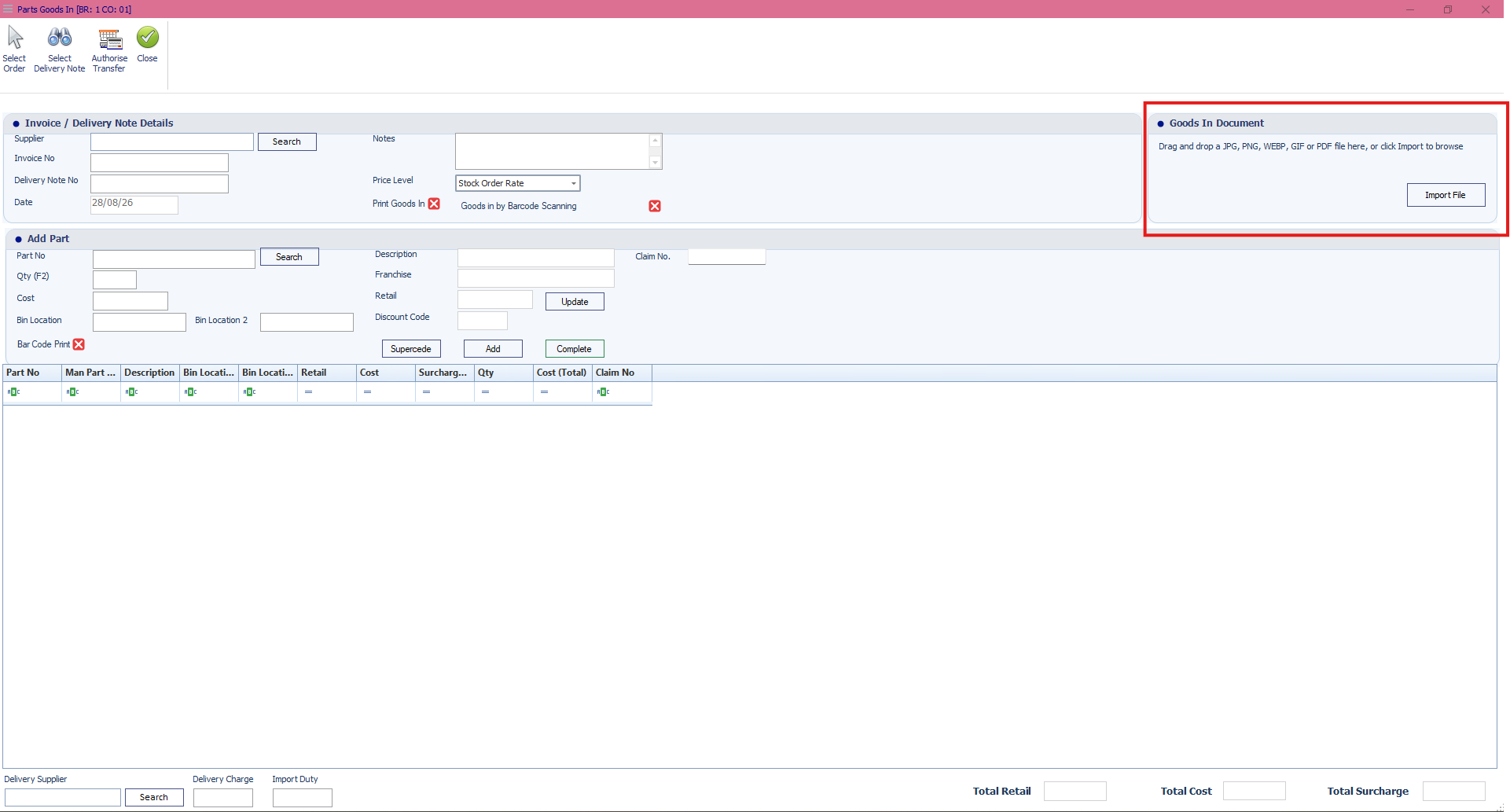
Task: Click the Total Cost field
Action: [x=1255, y=792]
